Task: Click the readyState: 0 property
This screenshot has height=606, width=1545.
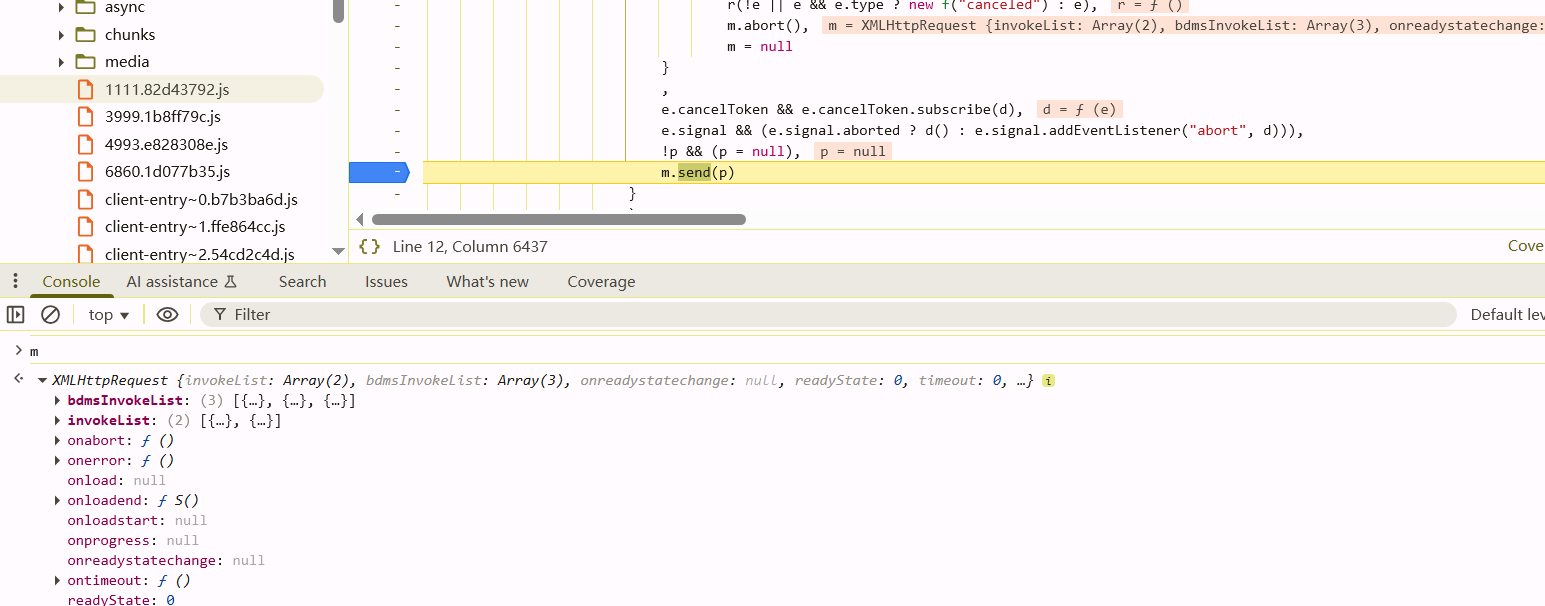Action: (x=121, y=600)
